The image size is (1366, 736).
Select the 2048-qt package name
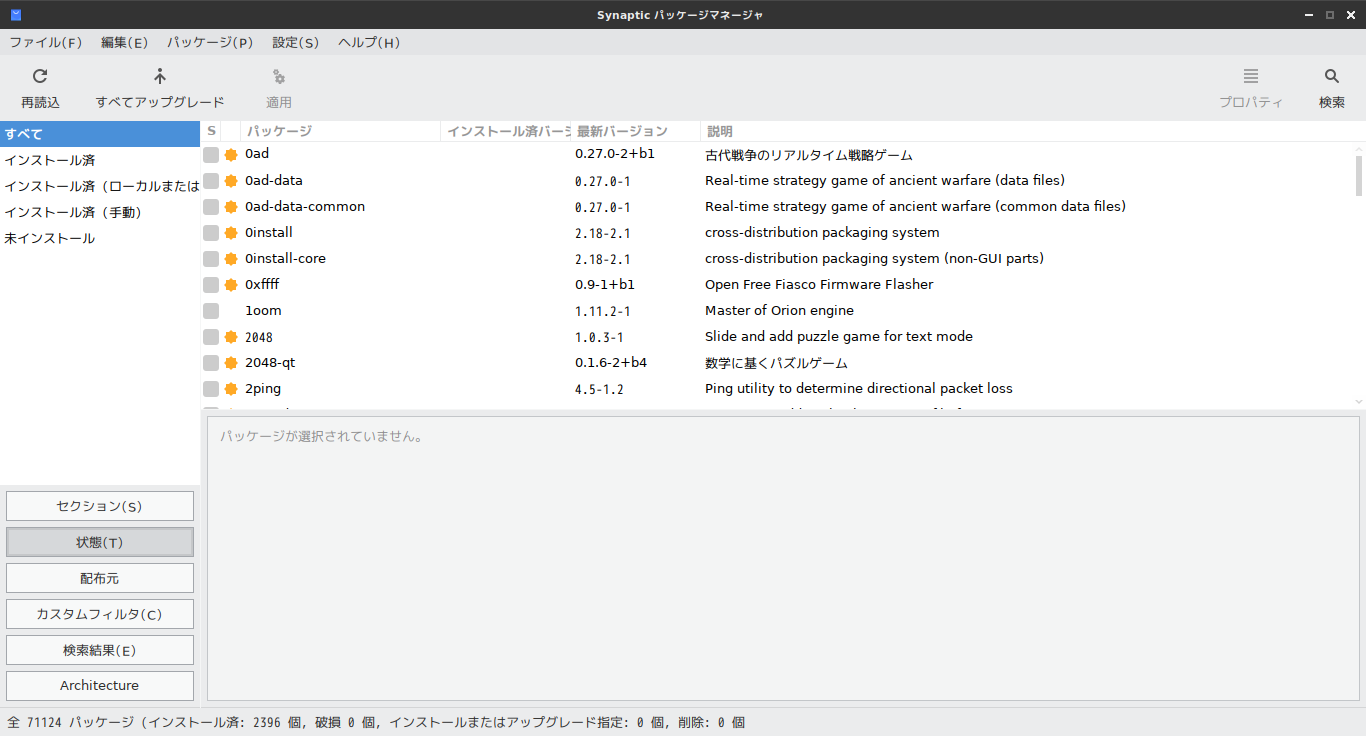pos(270,363)
